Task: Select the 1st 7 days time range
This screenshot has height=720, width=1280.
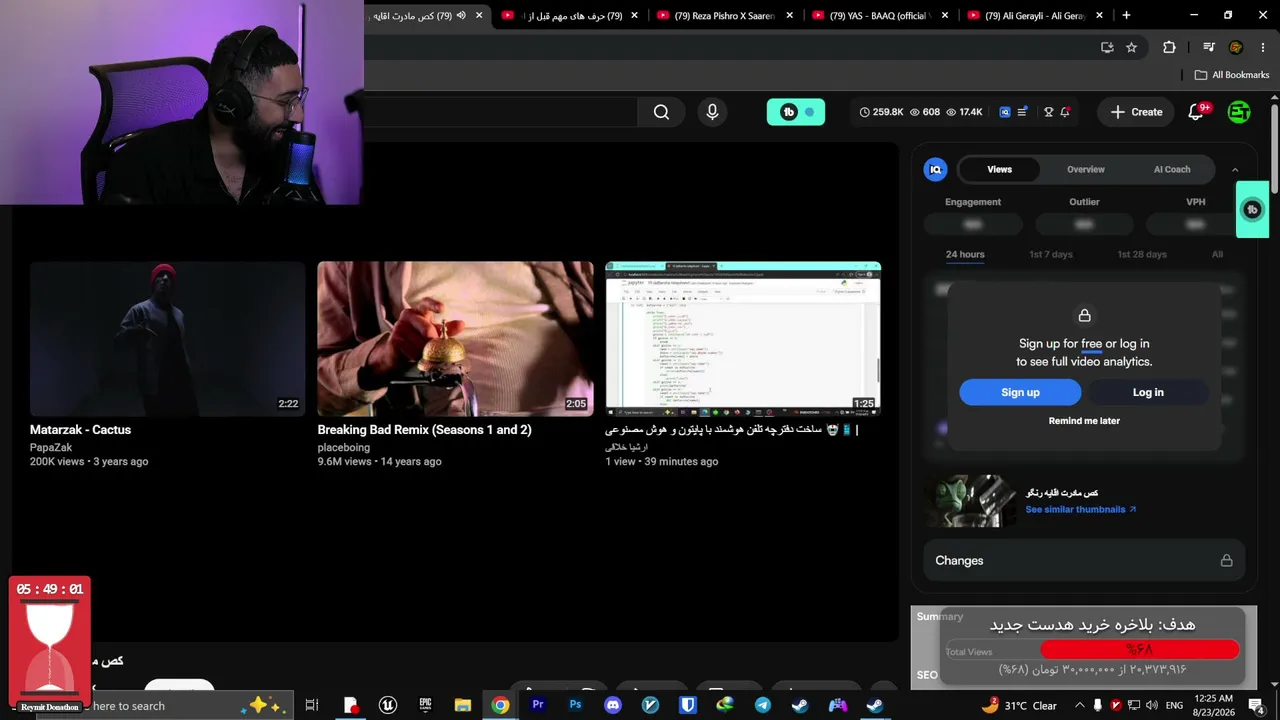Action: [x=1051, y=255]
